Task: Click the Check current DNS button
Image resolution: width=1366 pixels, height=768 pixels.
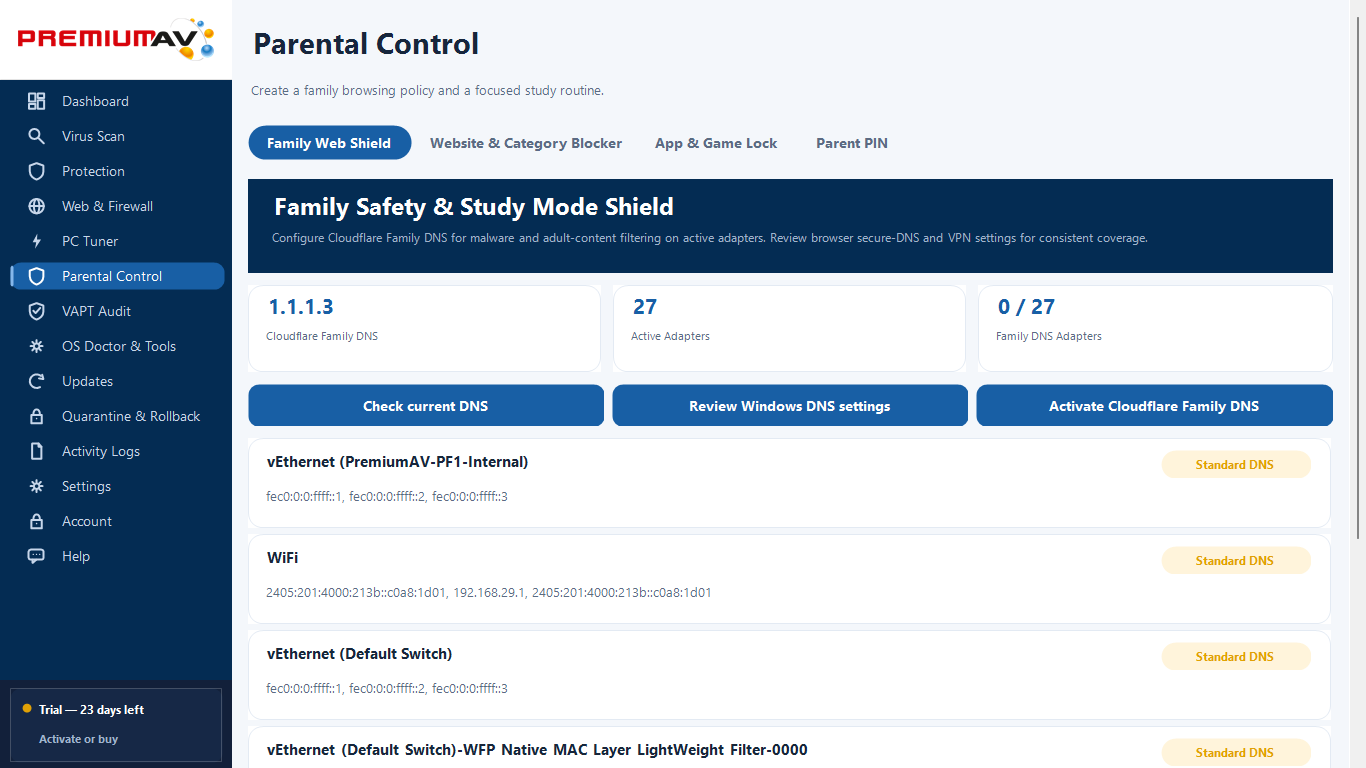Action: pyautogui.click(x=426, y=406)
